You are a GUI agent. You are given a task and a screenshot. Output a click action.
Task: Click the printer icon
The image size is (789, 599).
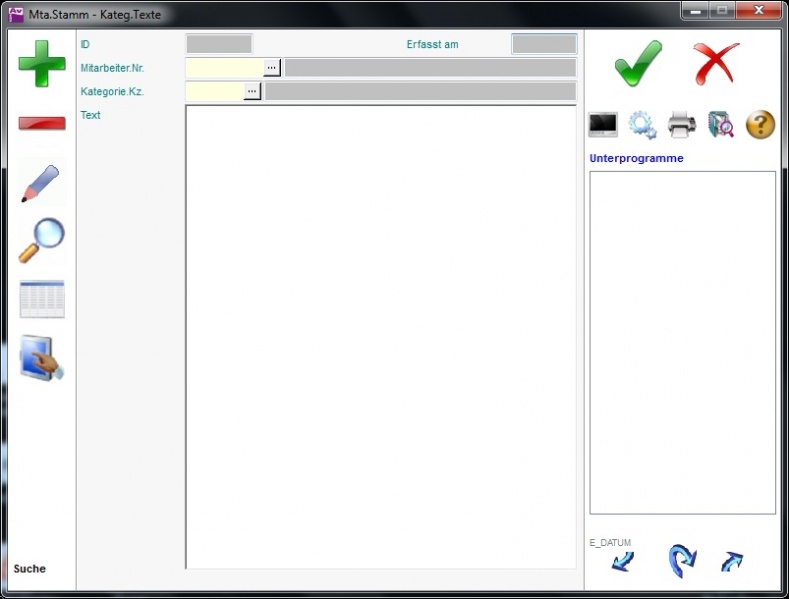(x=682, y=125)
